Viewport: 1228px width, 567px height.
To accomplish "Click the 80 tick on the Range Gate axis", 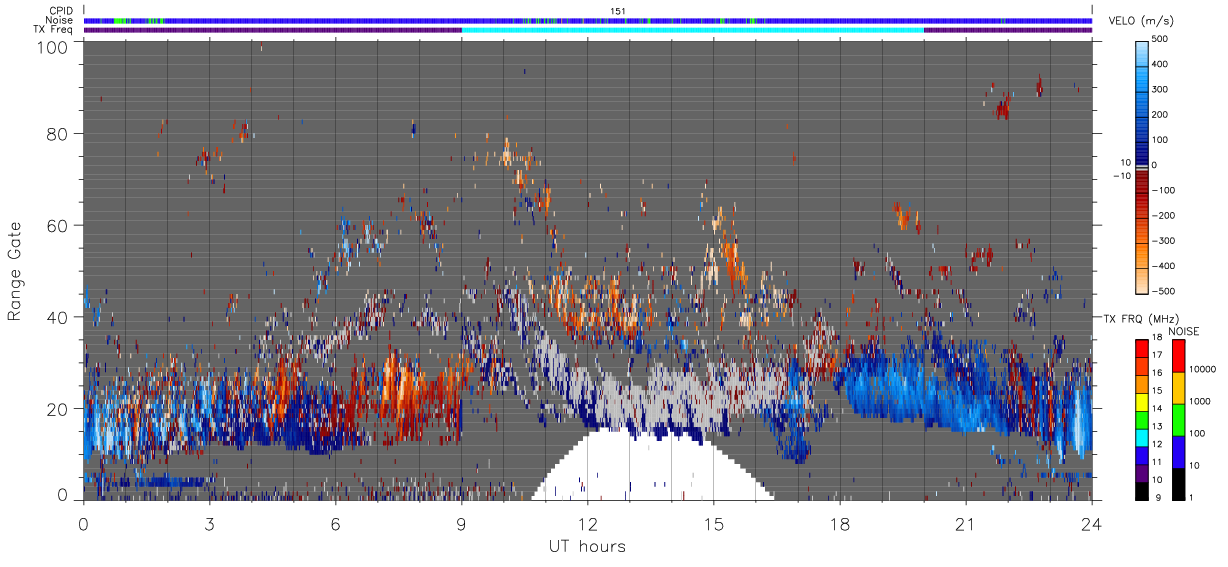I will tap(58, 133).
